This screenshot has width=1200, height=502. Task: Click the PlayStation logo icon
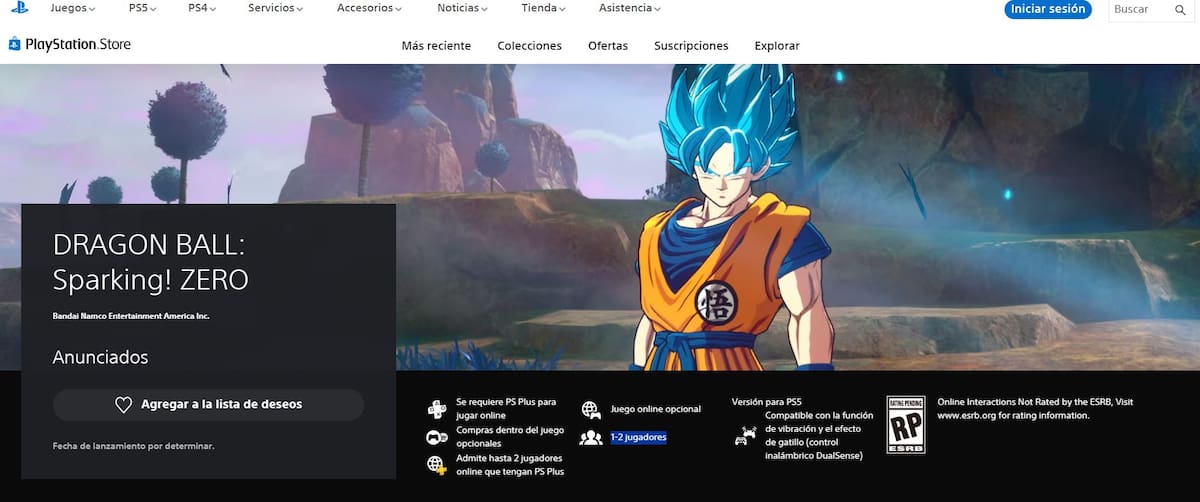[20, 8]
